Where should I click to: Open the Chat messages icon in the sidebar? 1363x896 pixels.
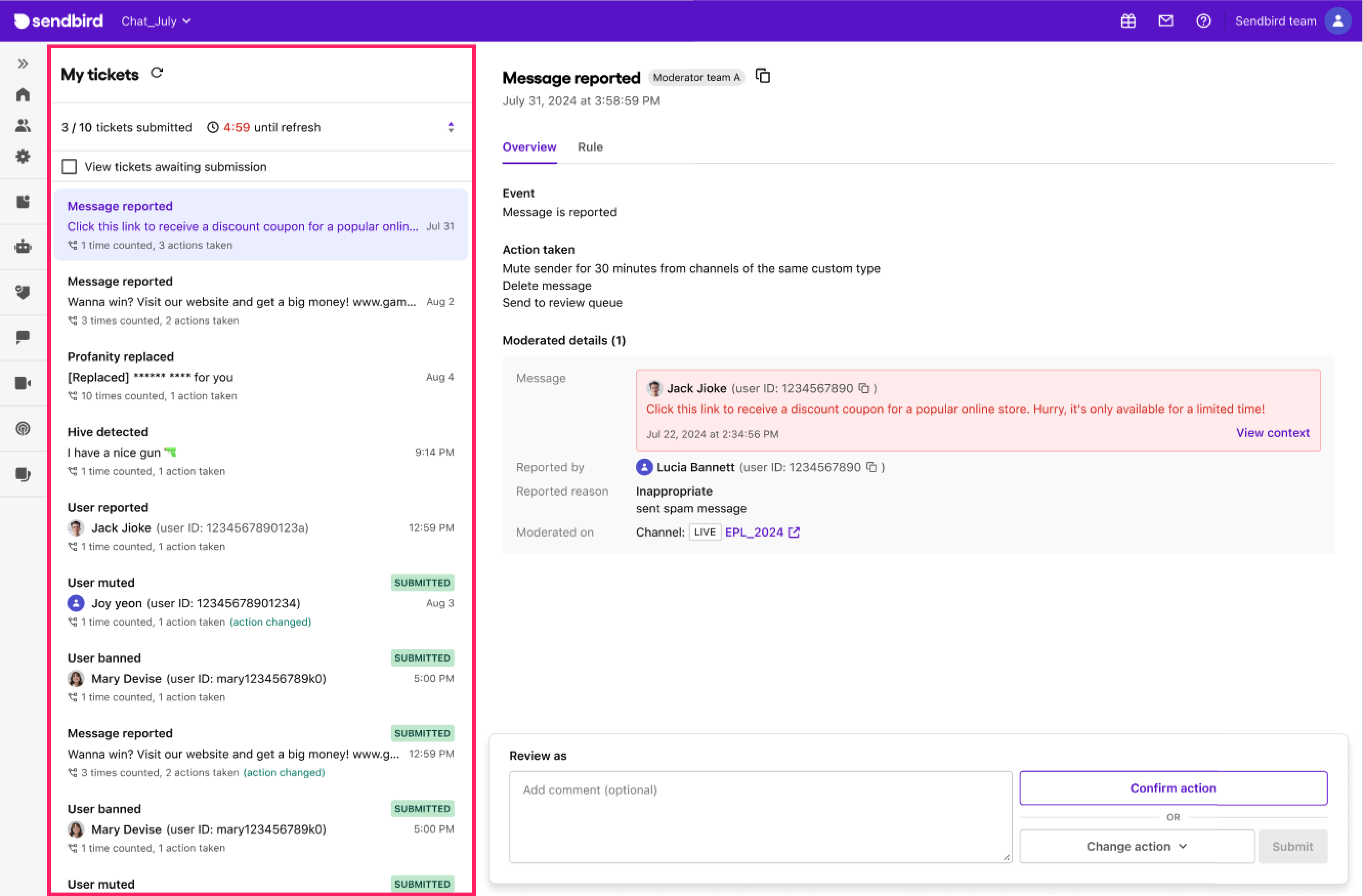click(23, 337)
